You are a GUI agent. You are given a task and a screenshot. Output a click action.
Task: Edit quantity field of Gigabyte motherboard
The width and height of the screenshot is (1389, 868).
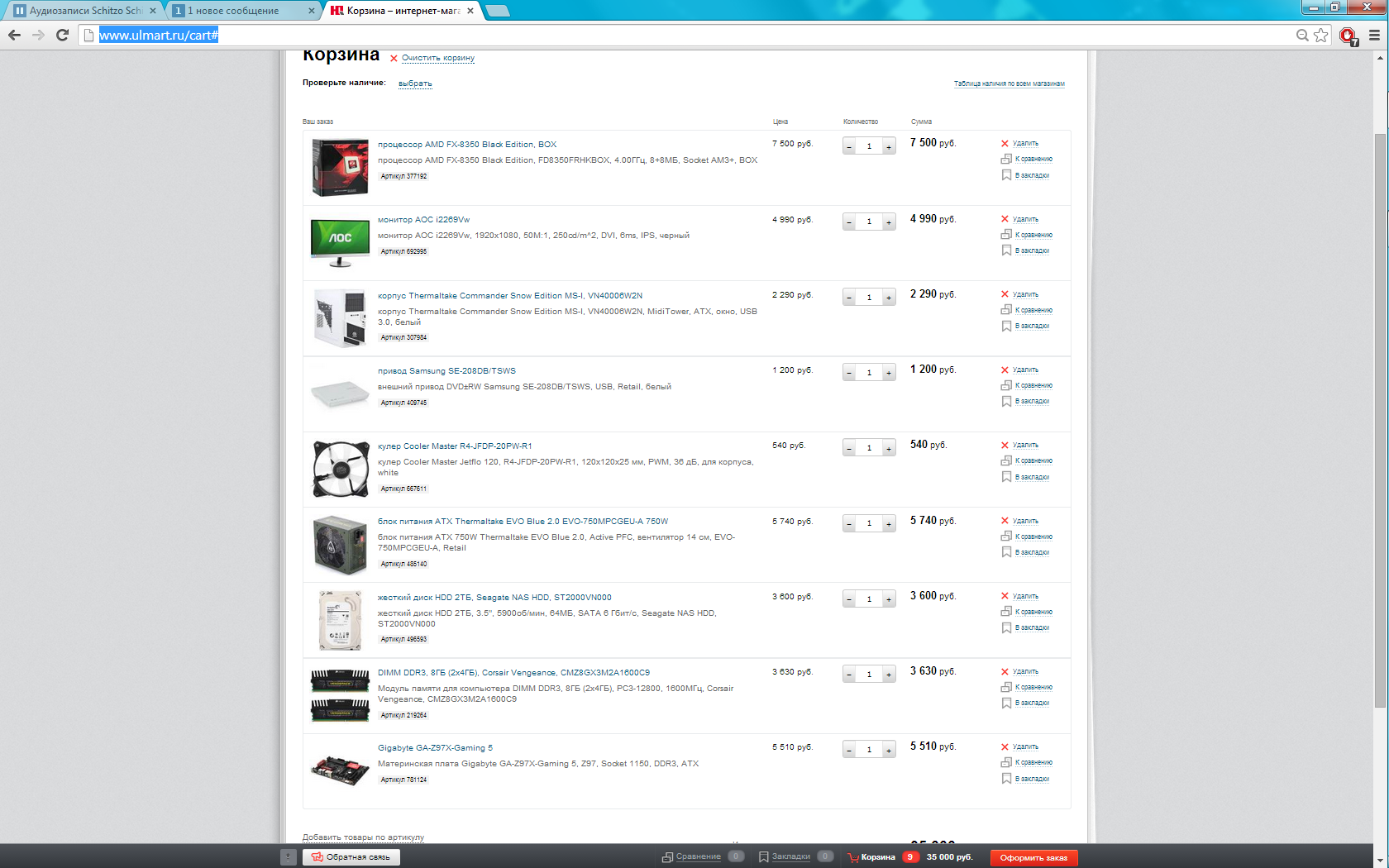coord(869,750)
